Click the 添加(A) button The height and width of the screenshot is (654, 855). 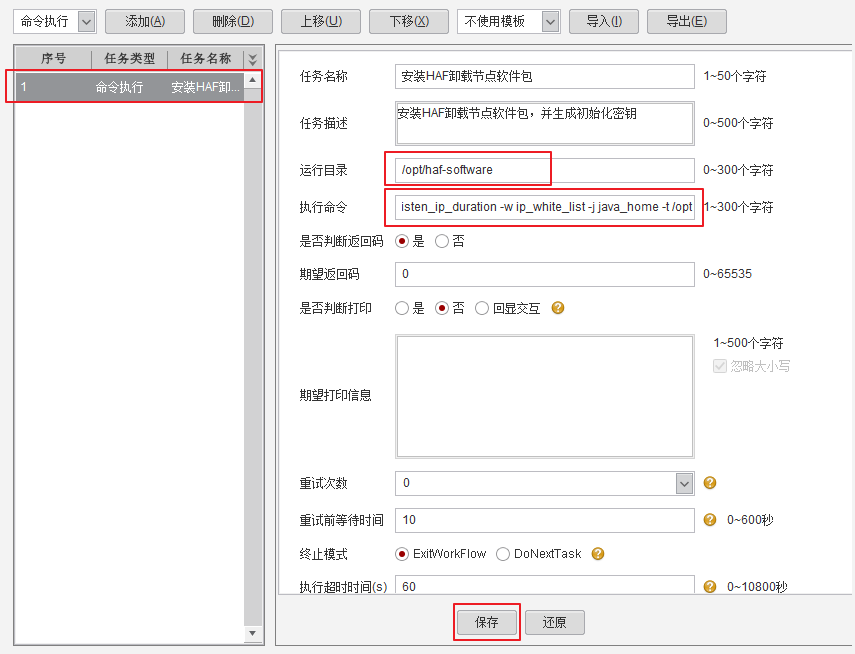[x=144, y=22]
